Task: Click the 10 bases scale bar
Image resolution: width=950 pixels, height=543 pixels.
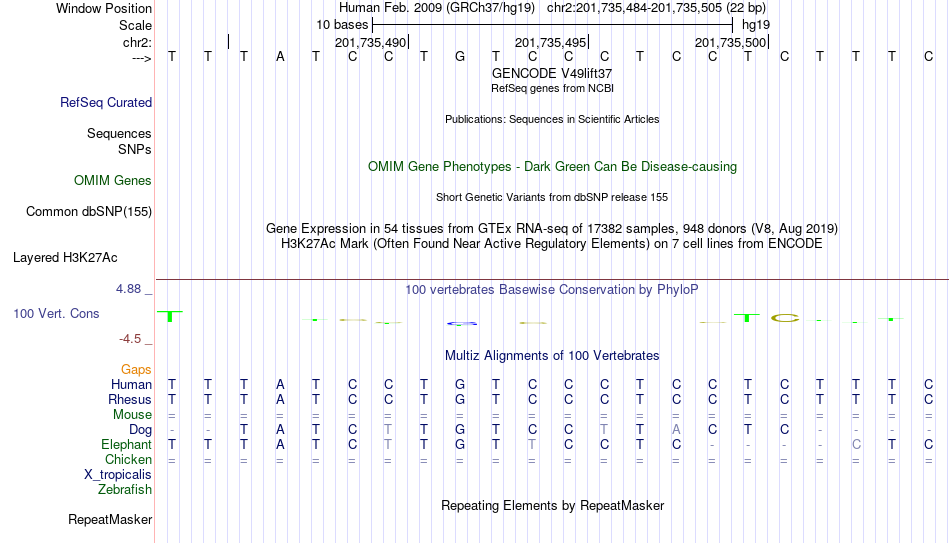Action: coord(553,25)
